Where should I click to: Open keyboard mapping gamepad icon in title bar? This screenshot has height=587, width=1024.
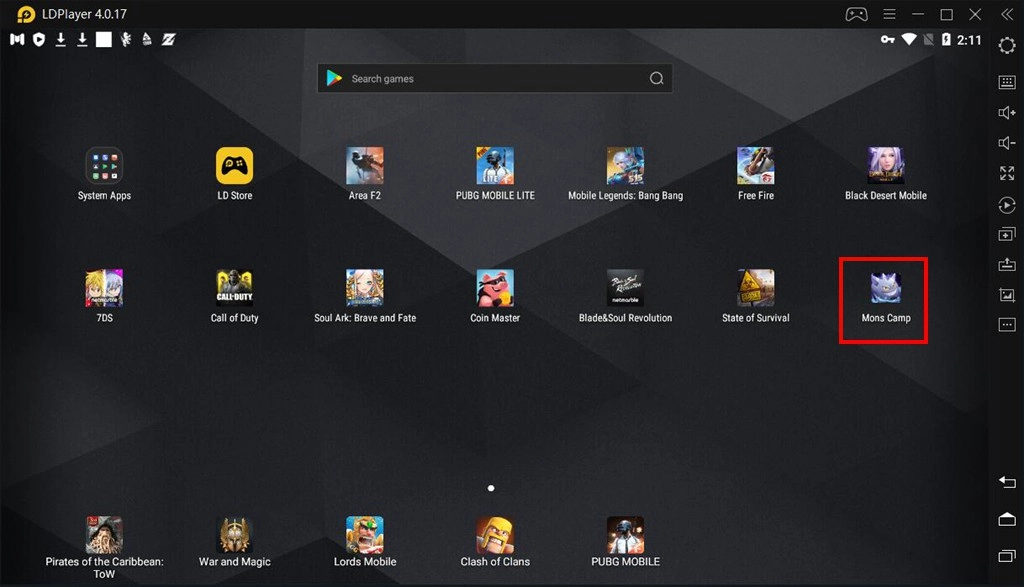[856, 14]
